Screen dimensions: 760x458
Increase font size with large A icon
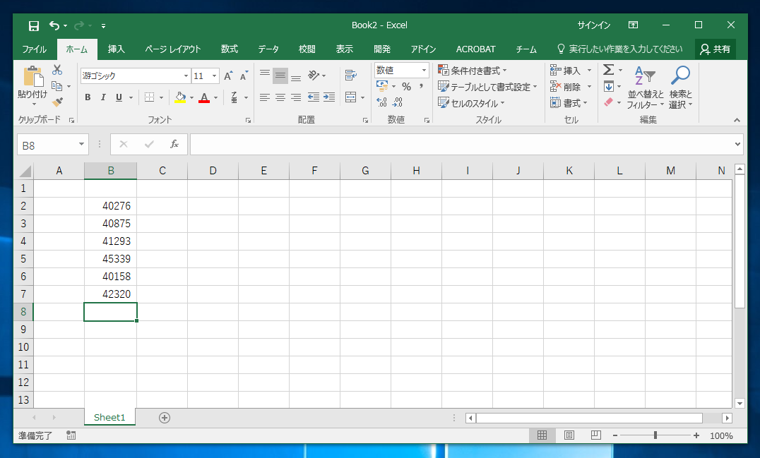point(228,76)
